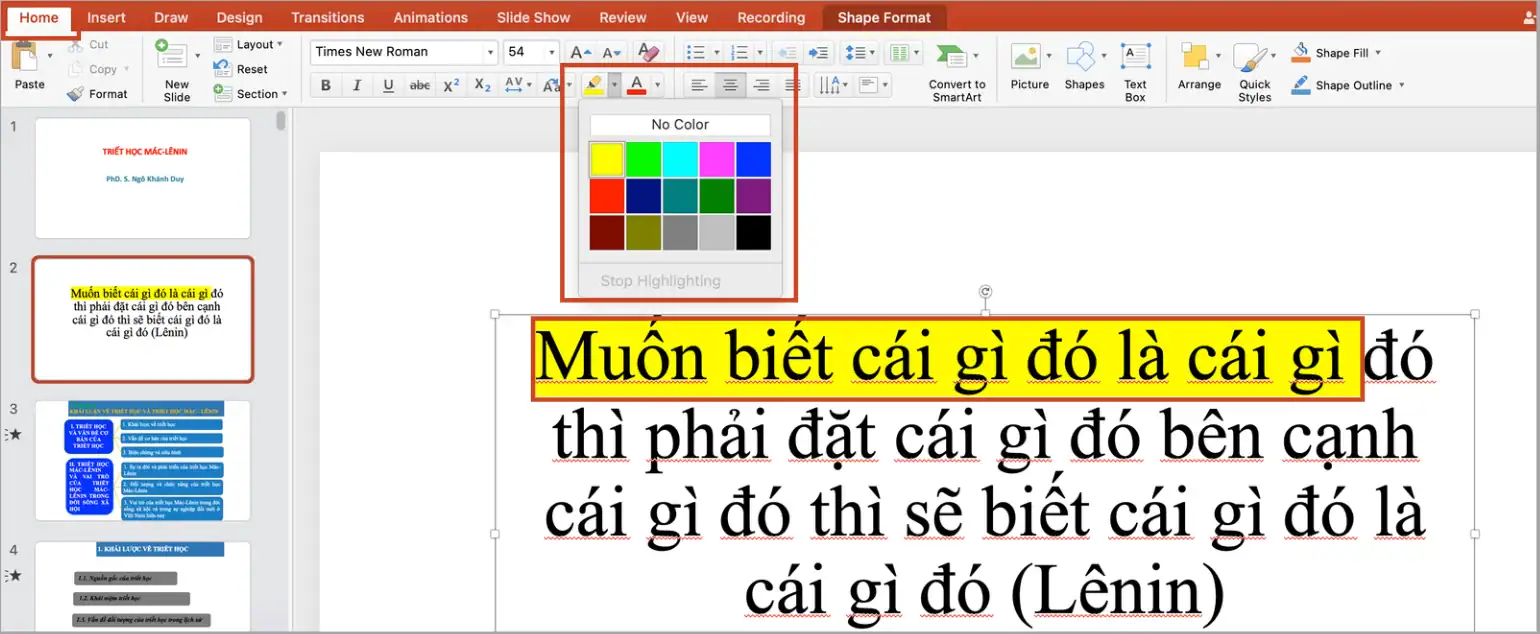The image size is (1540, 634).
Task: Toggle italic formatting
Action: (x=357, y=85)
